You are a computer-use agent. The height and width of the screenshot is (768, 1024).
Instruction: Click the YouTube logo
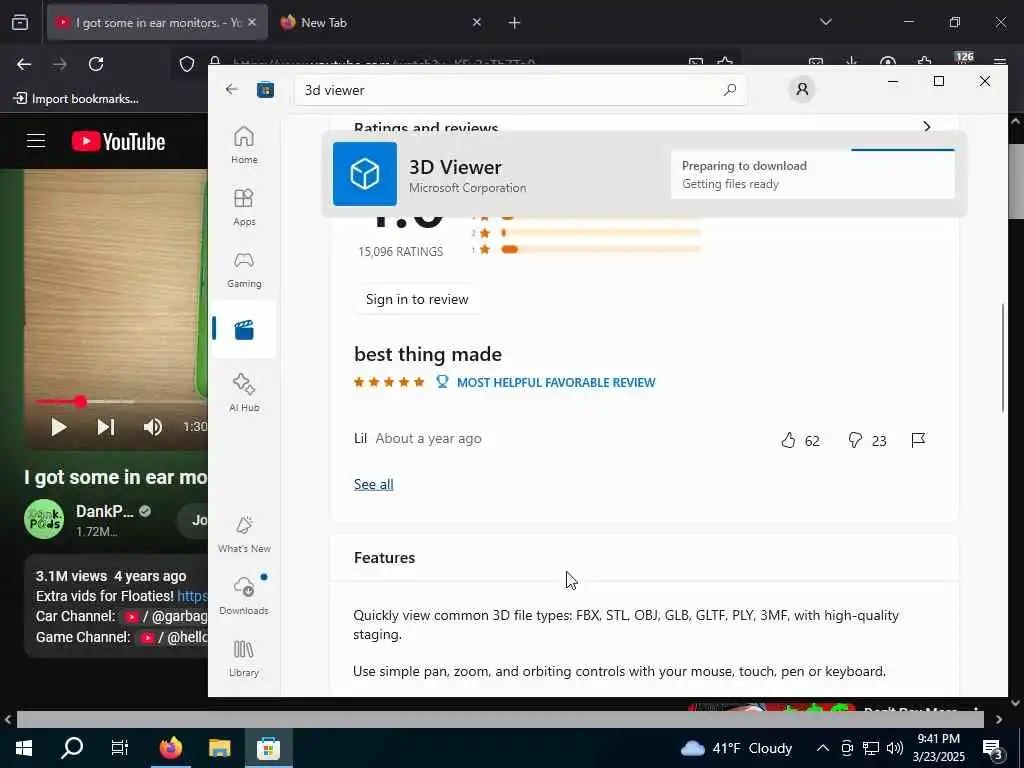[x=118, y=141]
